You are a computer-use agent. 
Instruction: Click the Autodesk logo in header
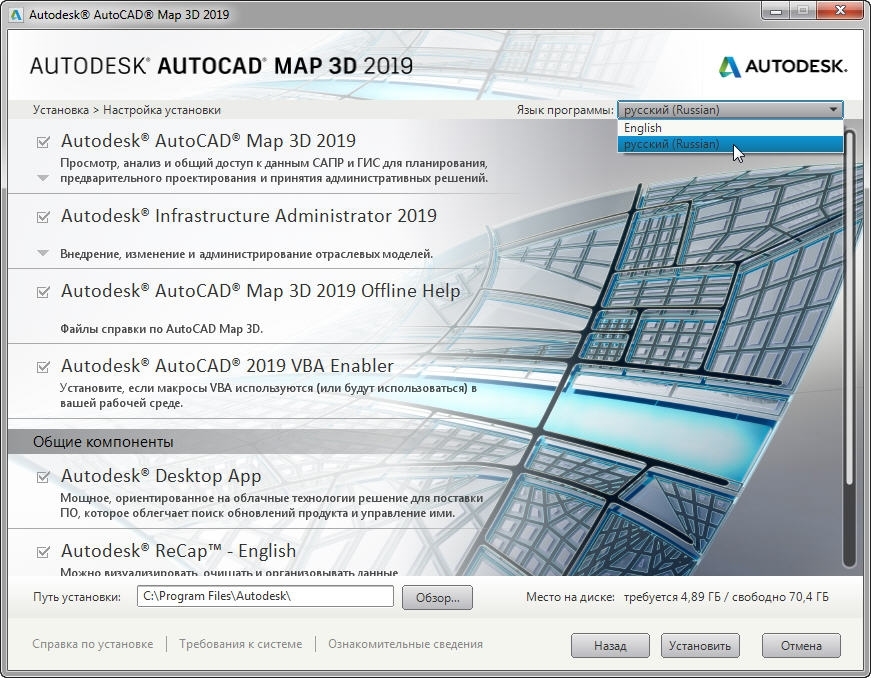[x=783, y=67]
